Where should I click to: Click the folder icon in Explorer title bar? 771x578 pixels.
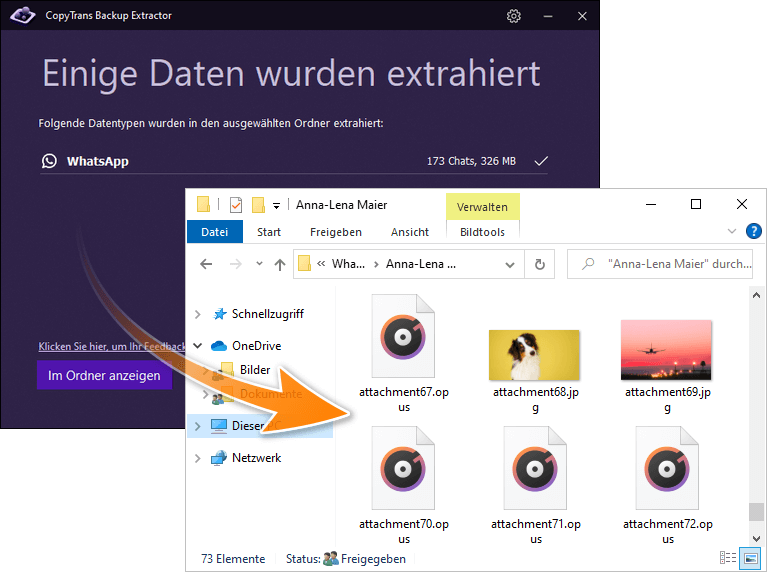click(x=203, y=204)
